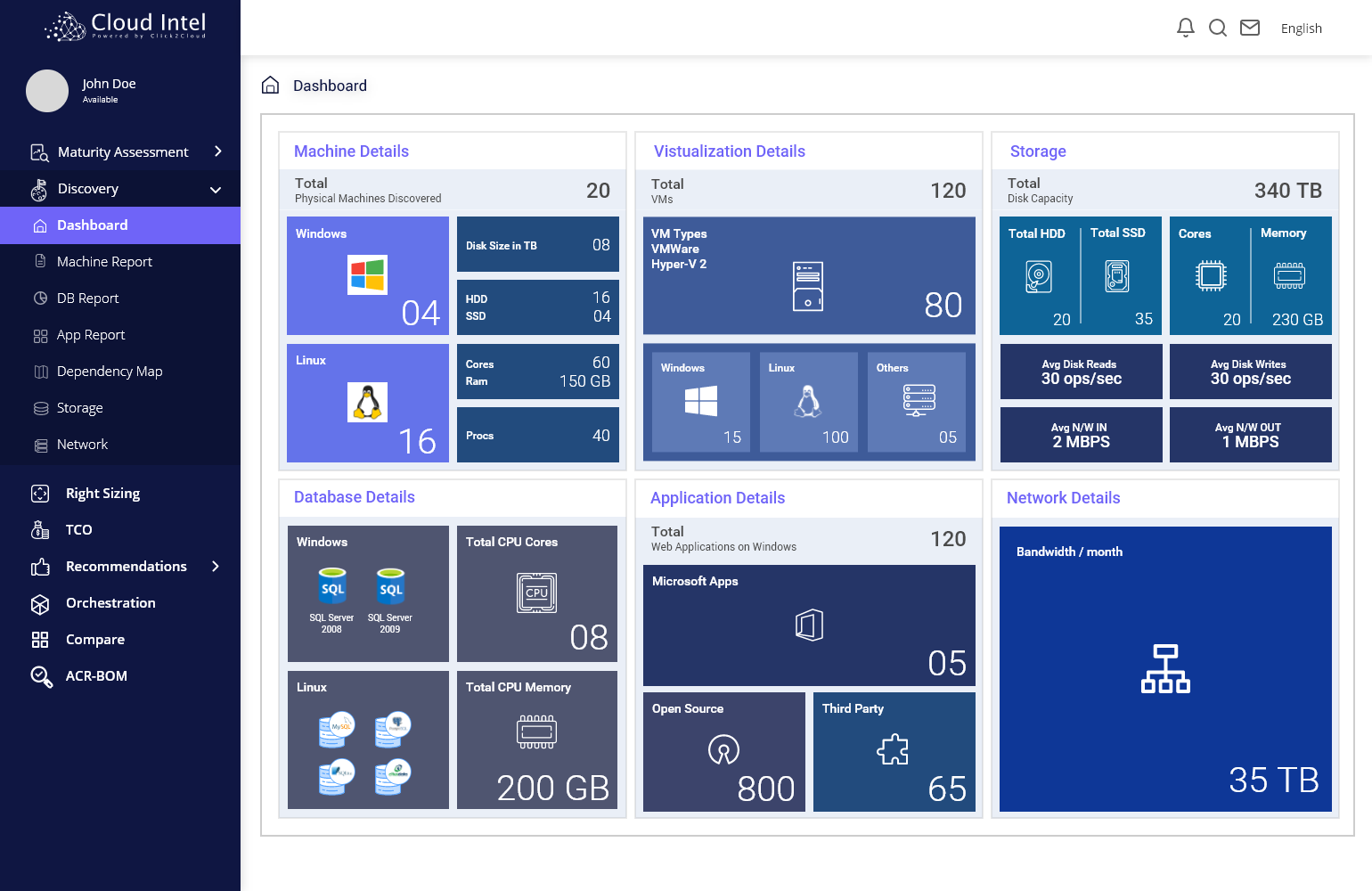This screenshot has height=891, width=1372.
Task: Click the Database Details heading
Action: click(355, 497)
